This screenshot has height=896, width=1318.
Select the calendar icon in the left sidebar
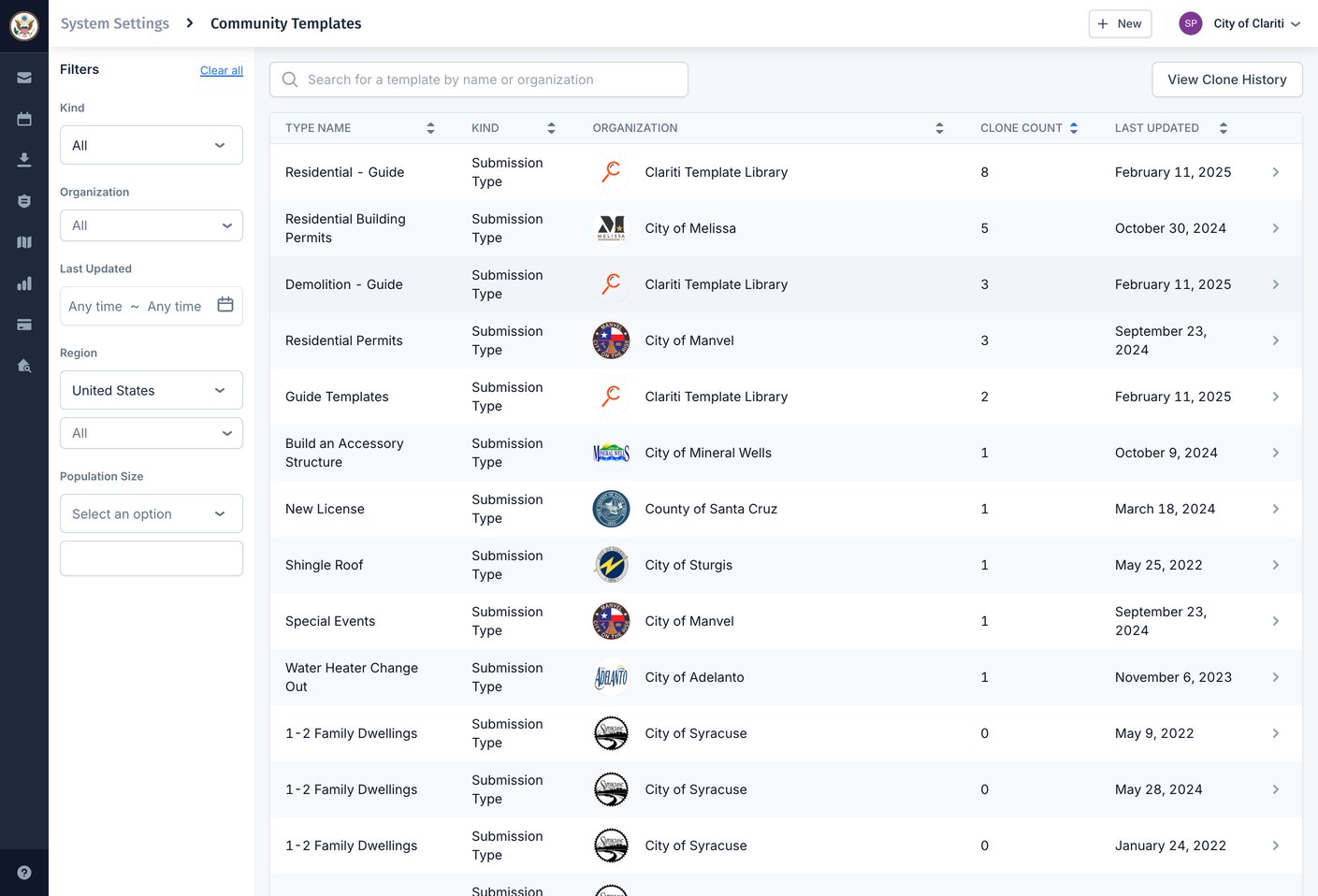[x=24, y=119]
